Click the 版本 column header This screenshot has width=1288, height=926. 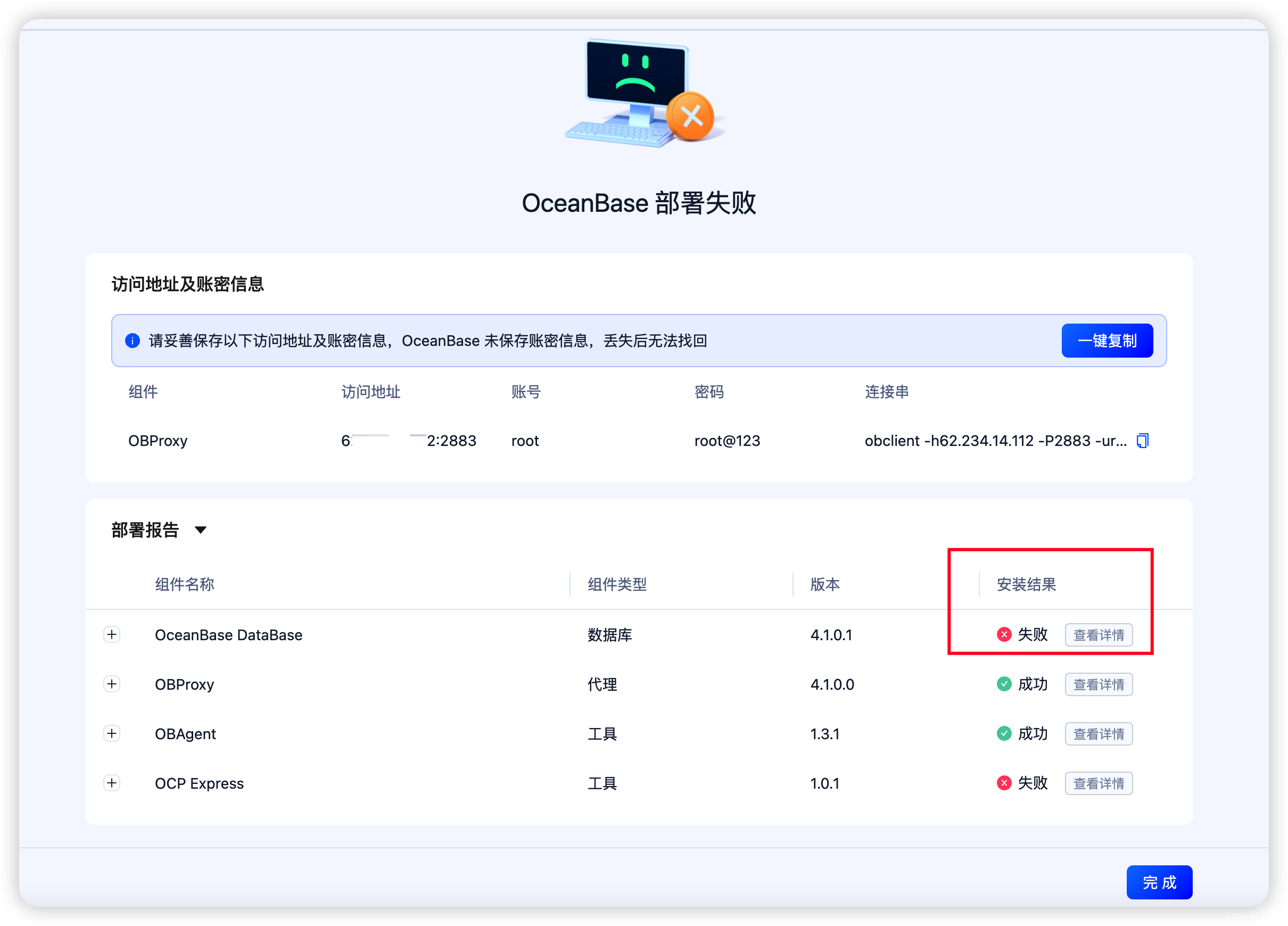(824, 584)
